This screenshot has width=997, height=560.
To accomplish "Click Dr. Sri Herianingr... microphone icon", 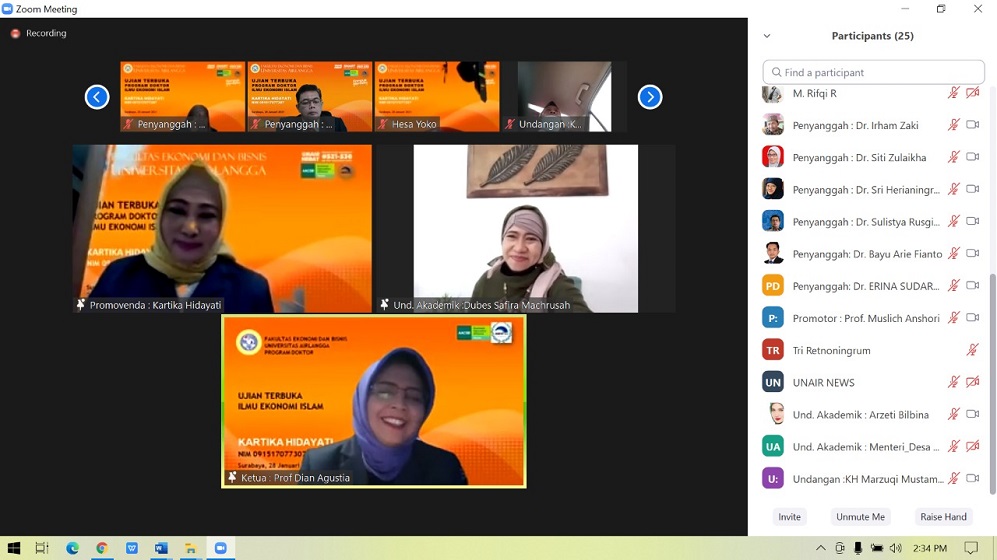I will pos(953,189).
